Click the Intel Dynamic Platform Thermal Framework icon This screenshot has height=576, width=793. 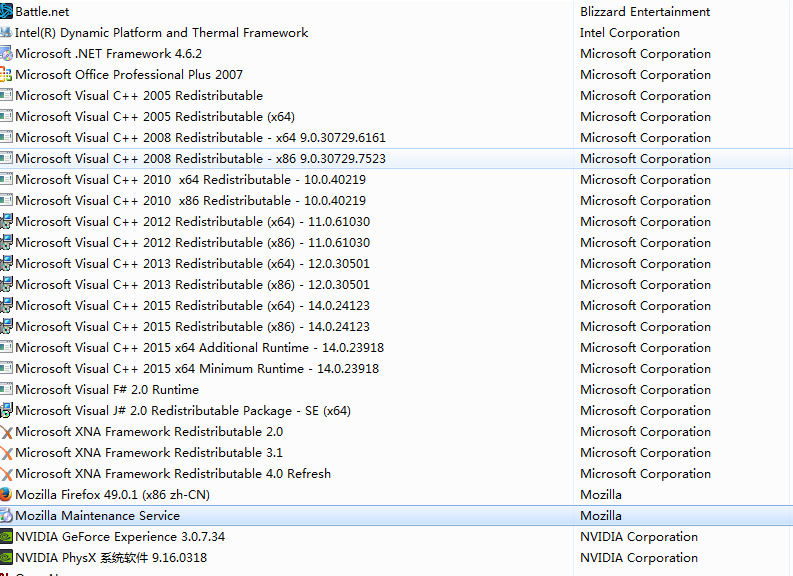click(x=6, y=32)
